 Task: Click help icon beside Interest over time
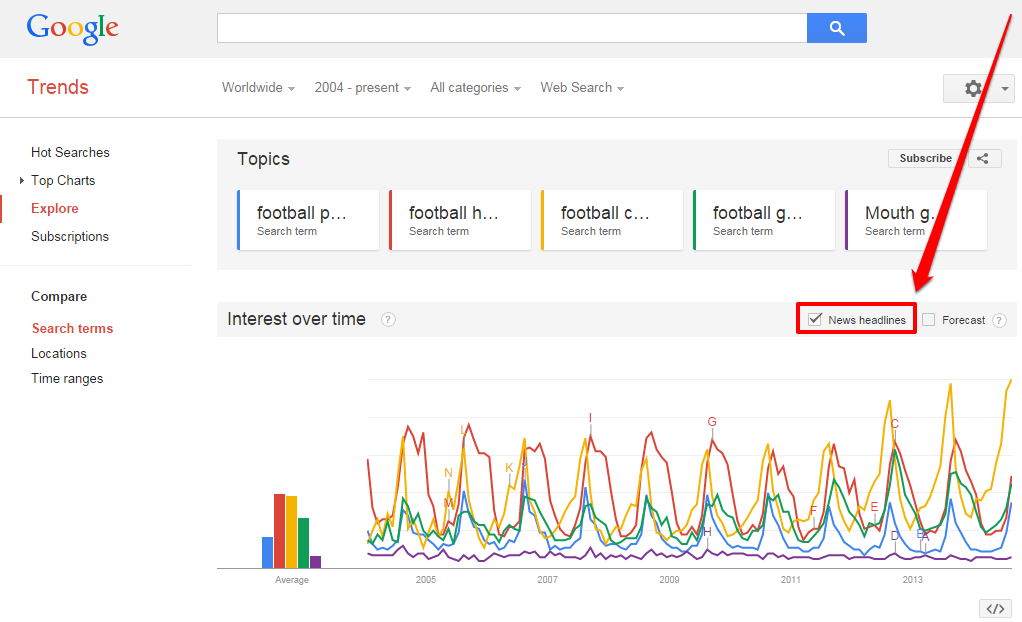tap(388, 319)
